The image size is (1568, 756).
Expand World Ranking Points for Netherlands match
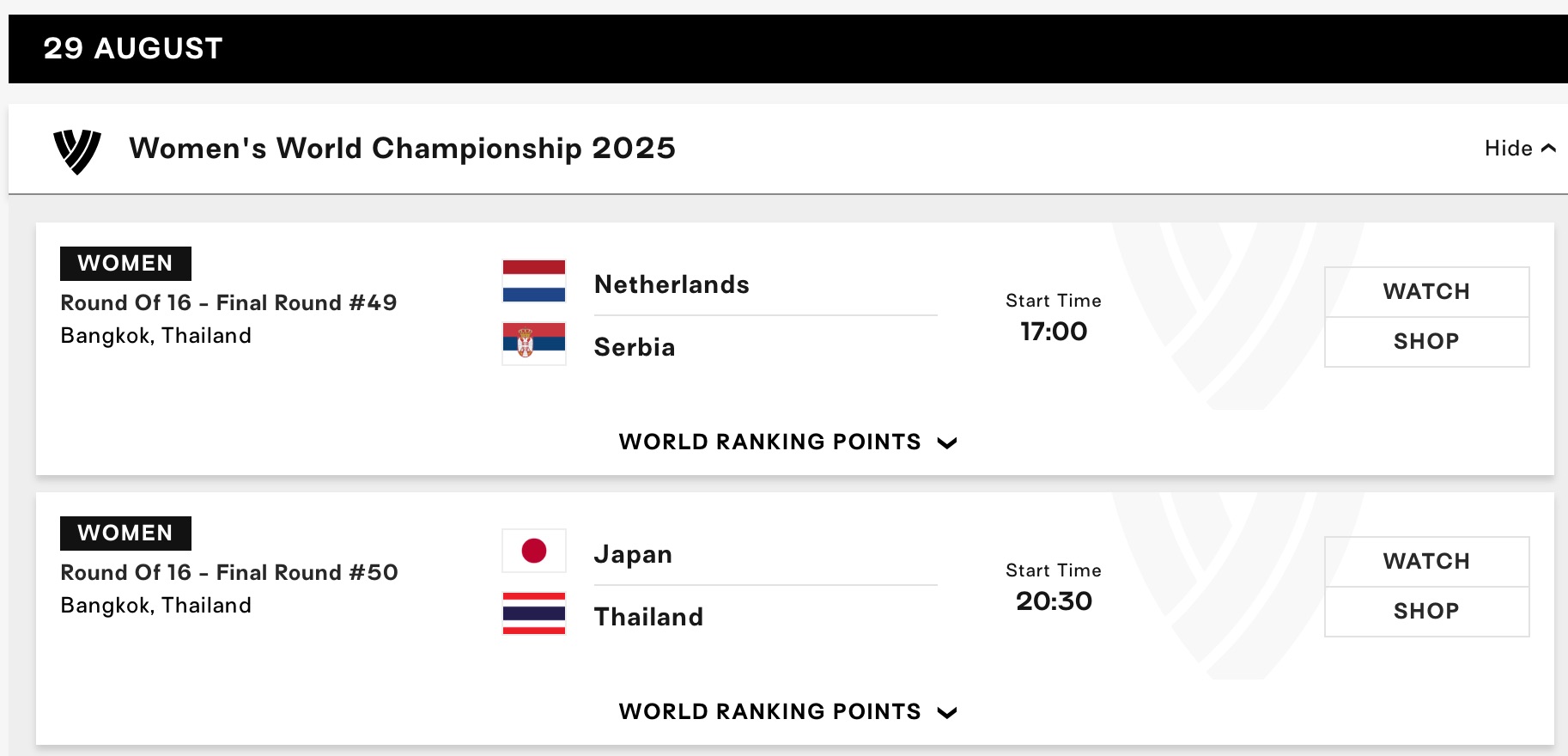pos(787,442)
